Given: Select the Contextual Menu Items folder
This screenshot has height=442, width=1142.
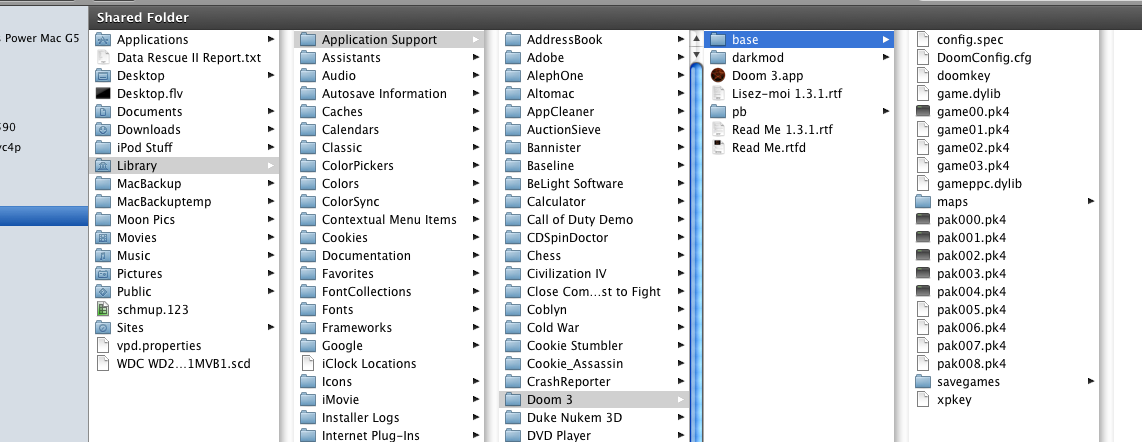Looking at the screenshot, I should pos(390,220).
